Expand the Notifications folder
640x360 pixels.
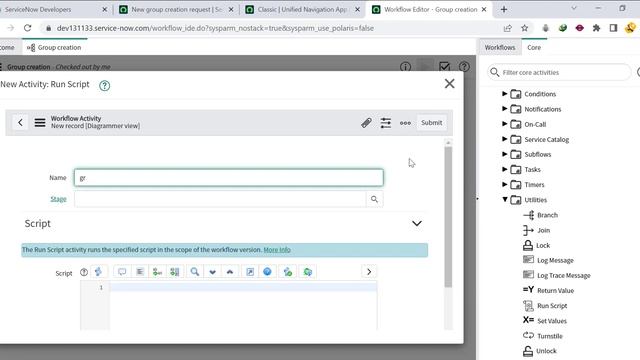point(504,109)
